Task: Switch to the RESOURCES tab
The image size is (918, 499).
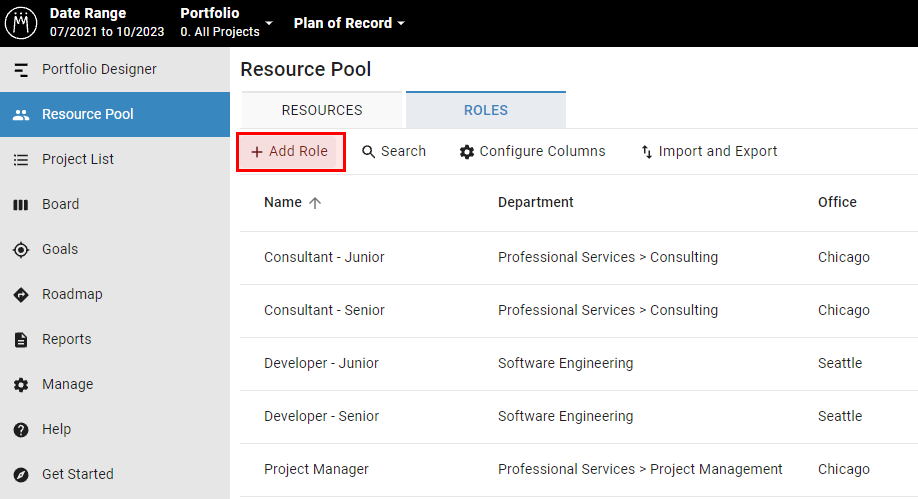Action: coord(322,110)
